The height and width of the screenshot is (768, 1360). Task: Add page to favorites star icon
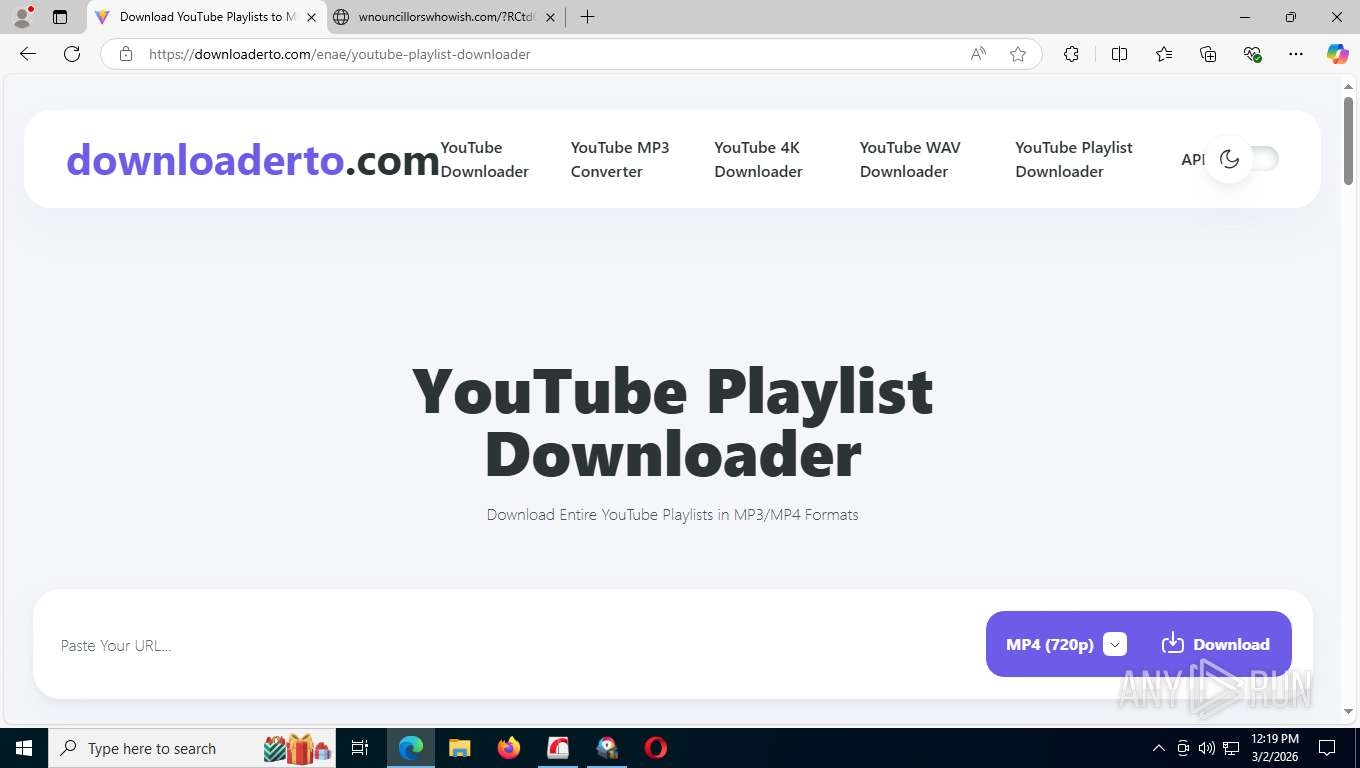pos(1018,54)
